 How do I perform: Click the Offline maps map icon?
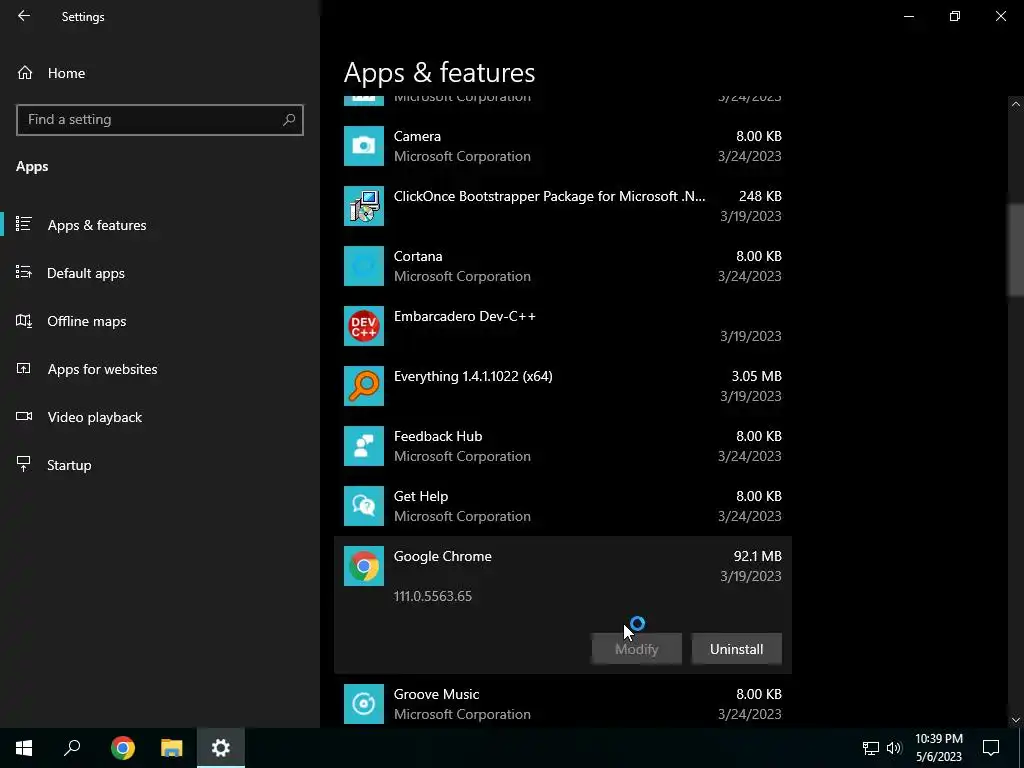tap(24, 321)
